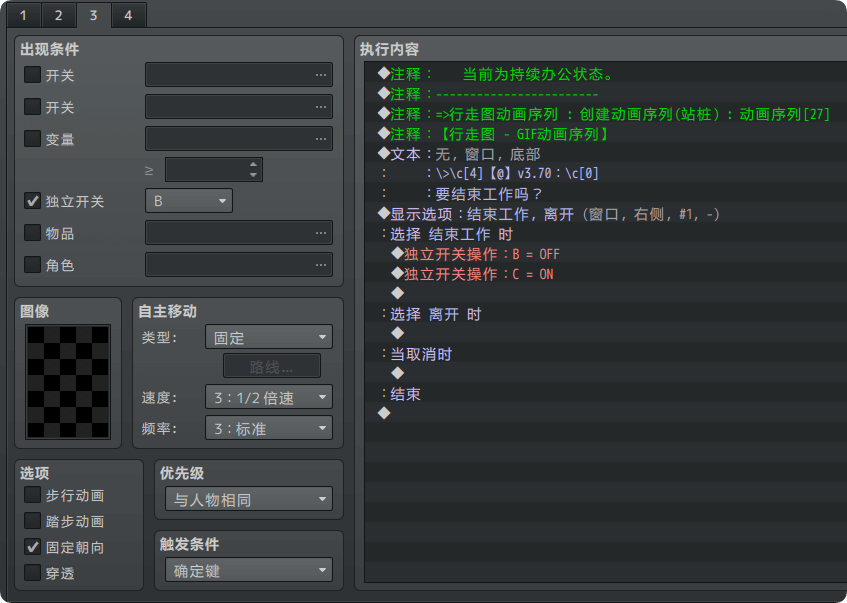Uncheck the 独立开关 checkbox
This screenshot has height=603, width=847.
pos(33,201)
